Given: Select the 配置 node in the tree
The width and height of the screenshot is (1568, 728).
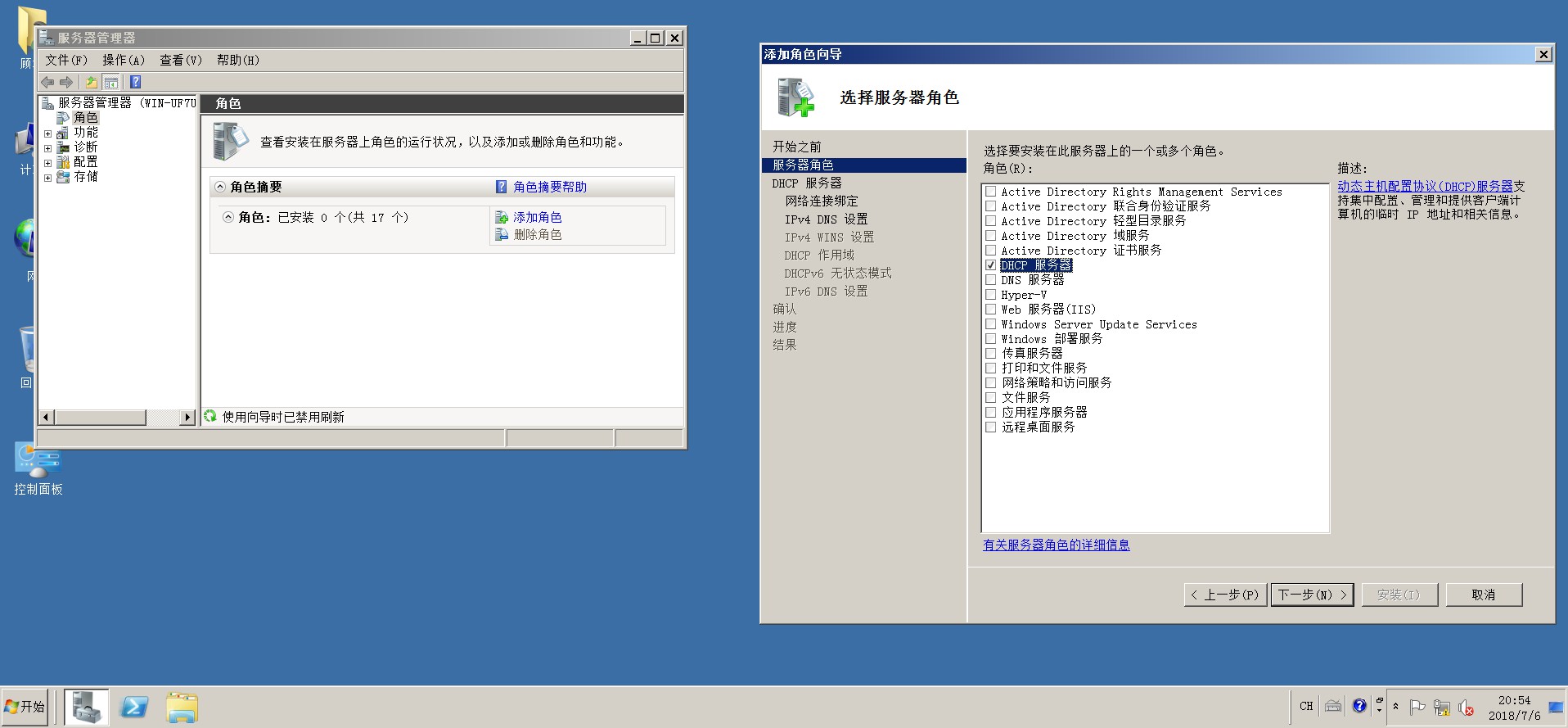Looking at the screenshot, I should coord(86,162).
